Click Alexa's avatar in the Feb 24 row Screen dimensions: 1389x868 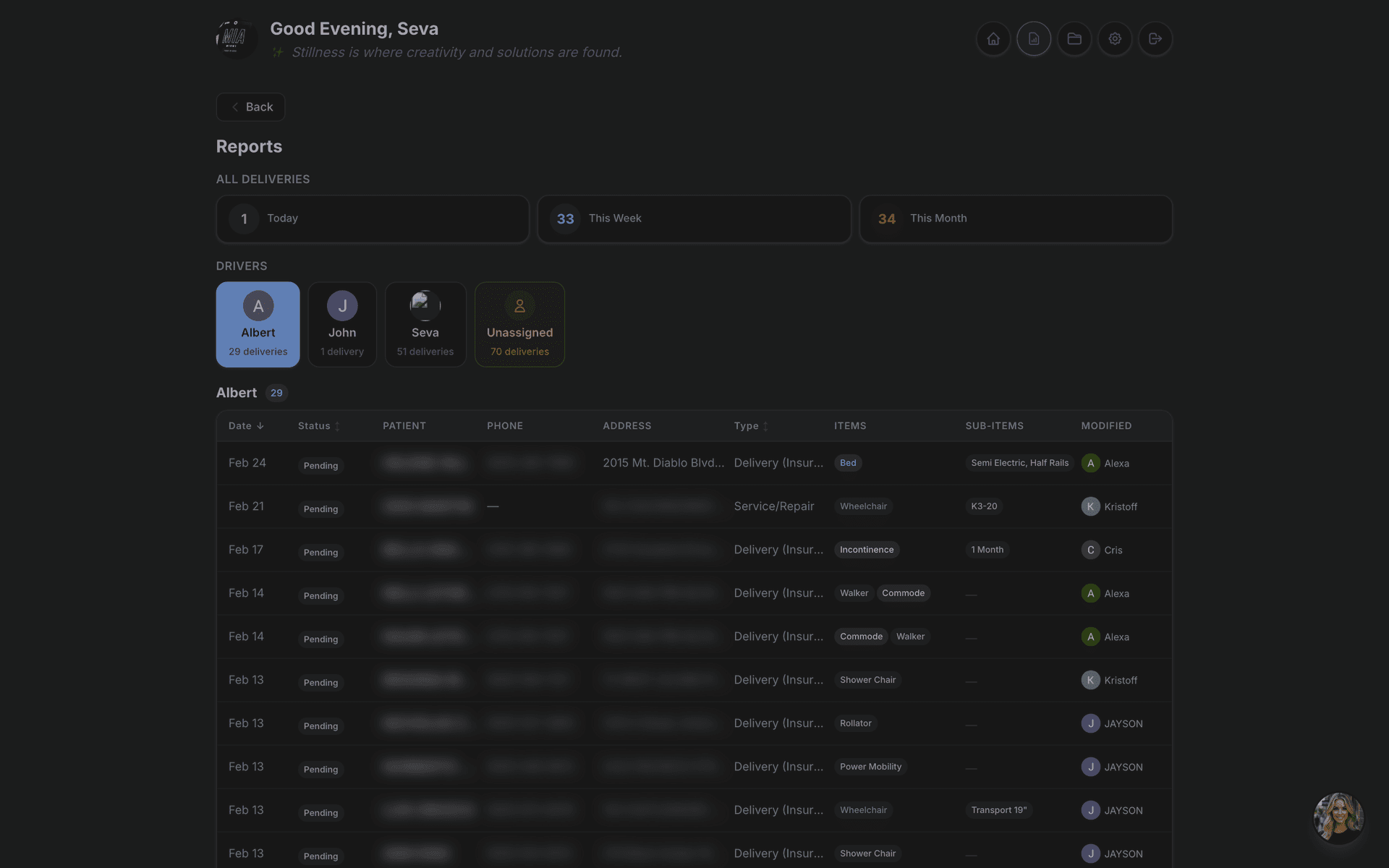(x=1090, y=463)
